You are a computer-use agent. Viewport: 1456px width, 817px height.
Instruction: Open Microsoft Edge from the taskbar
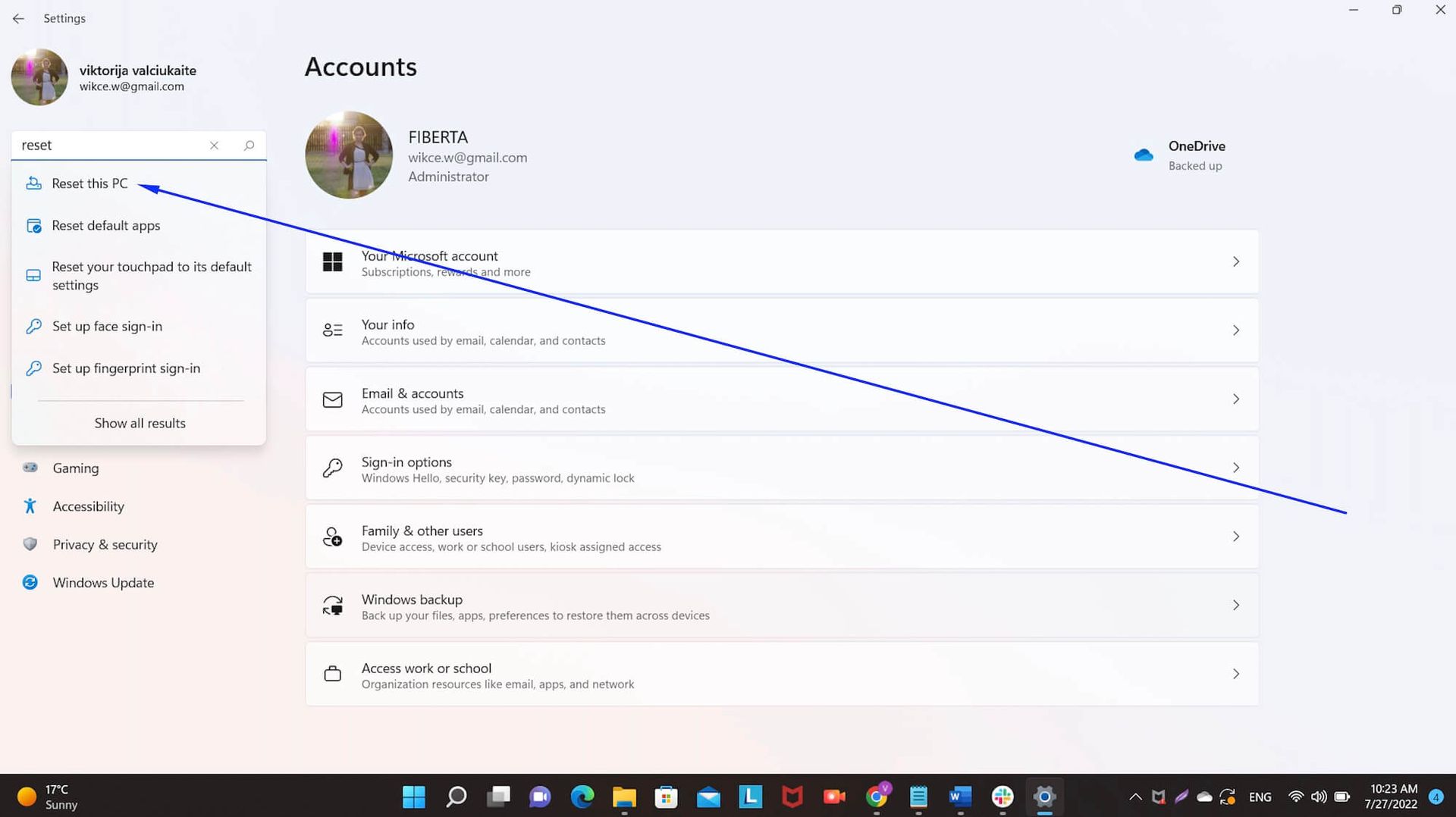pyautogui.click(x=582, y=797)
